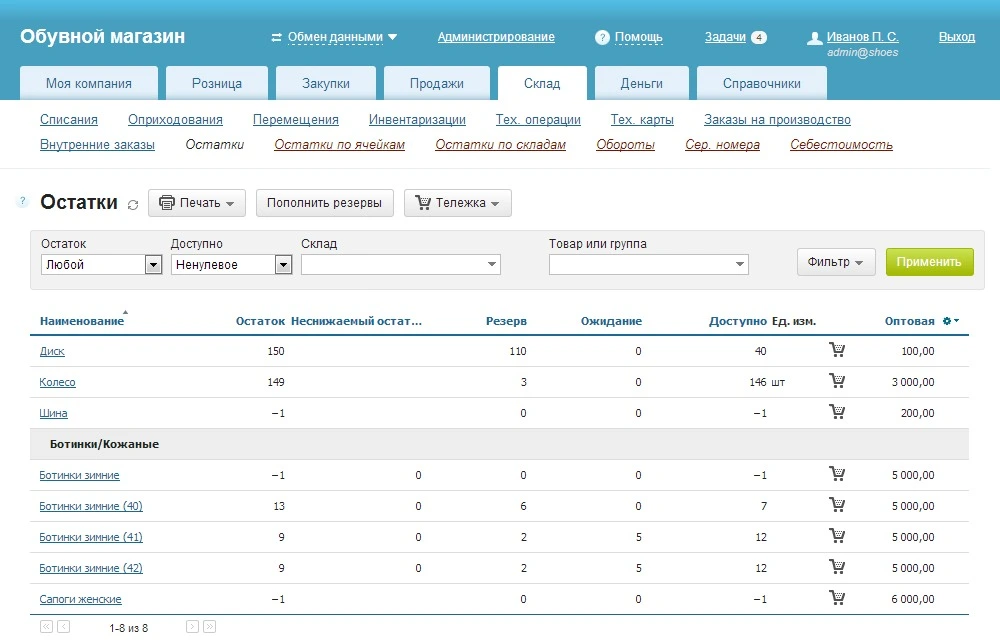Open the Инвентаризации link
The height and width of the screenshot is (641, 1000).
pyautogui.click(x=417, y=120)
